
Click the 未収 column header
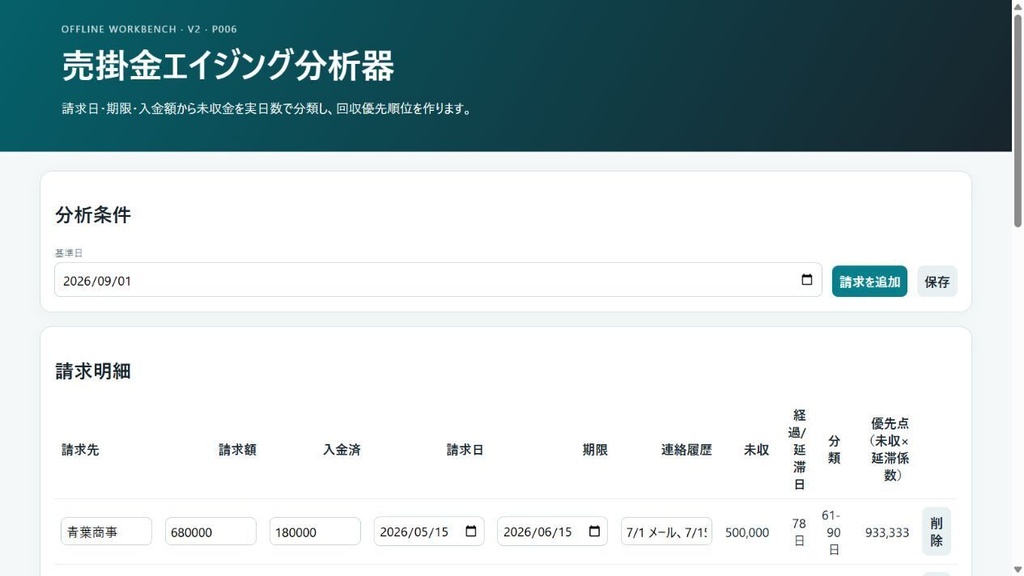(756, 450)
